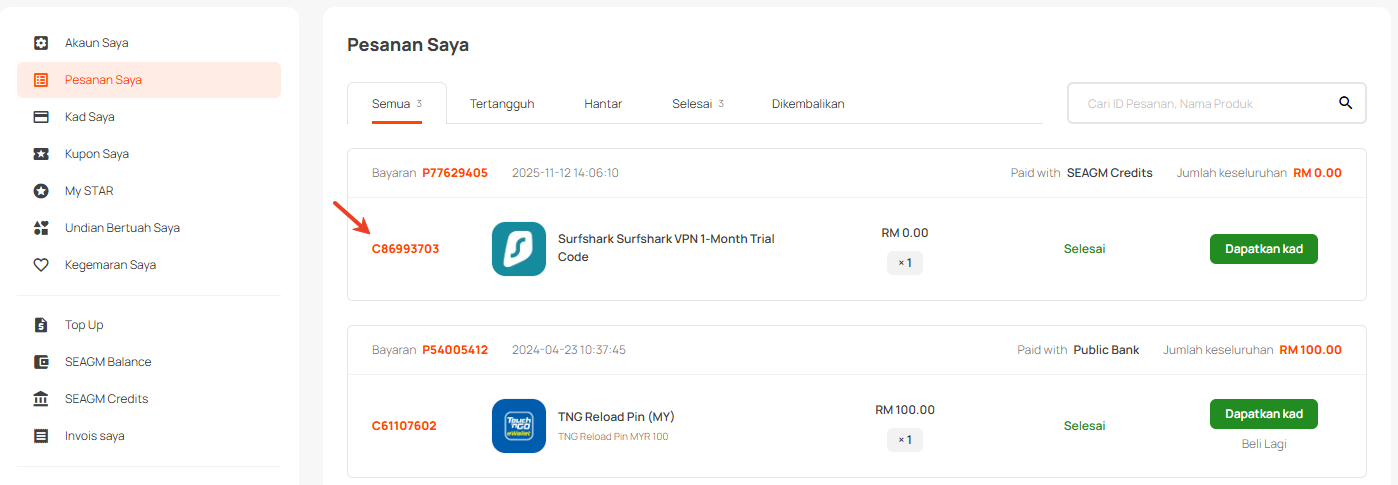Image resolution: width=1398 pixels, height=485 pixels.
Task: Click the SEAGM Credits bank icon
Action: tap(41, 399)
